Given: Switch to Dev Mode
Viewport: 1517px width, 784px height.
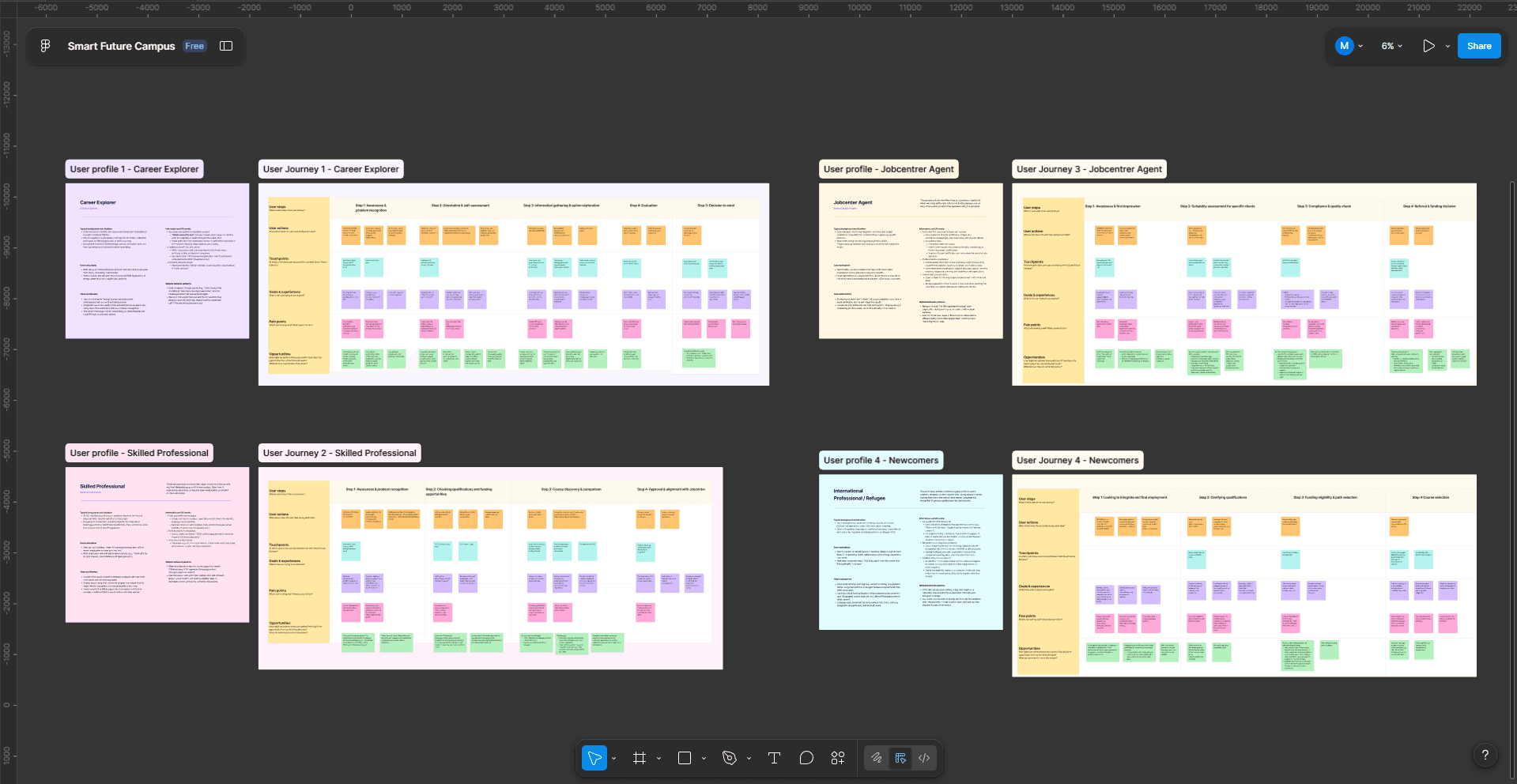Looking at the screenshot, I should (924, 758).
